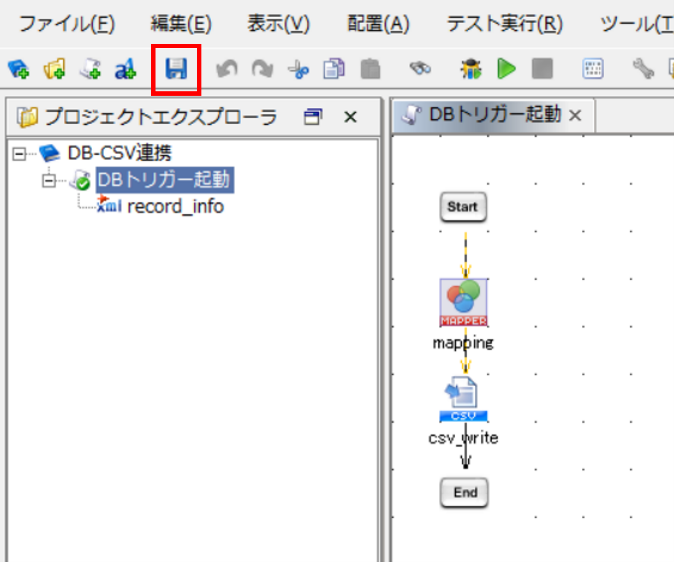This screenshot has height=562, width=674.
Task: Select DBトリガー起動 script in tree
Action: click(x=164, y=180)
